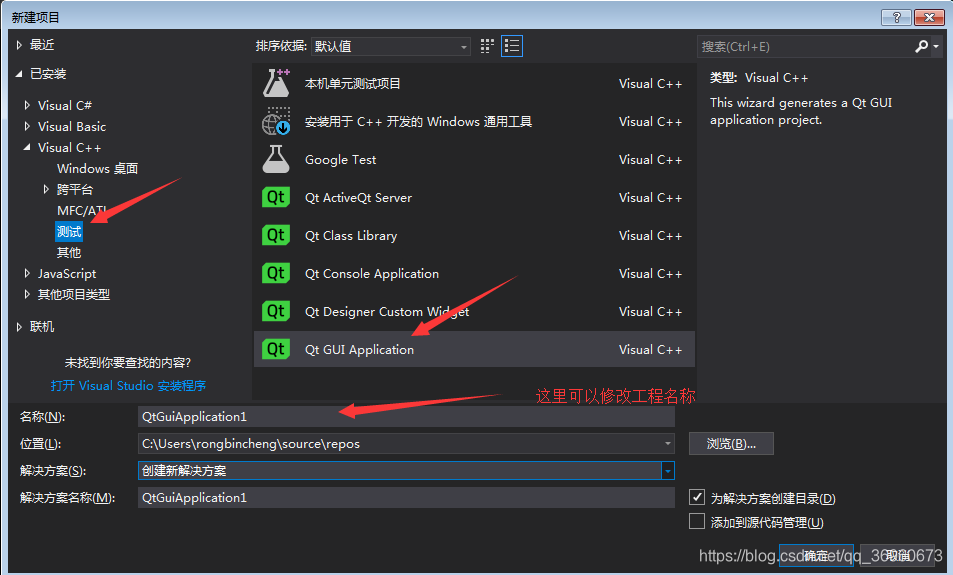Switch to medium list view
This screenshot has height=575, width=953.
[x=512, y=46]
